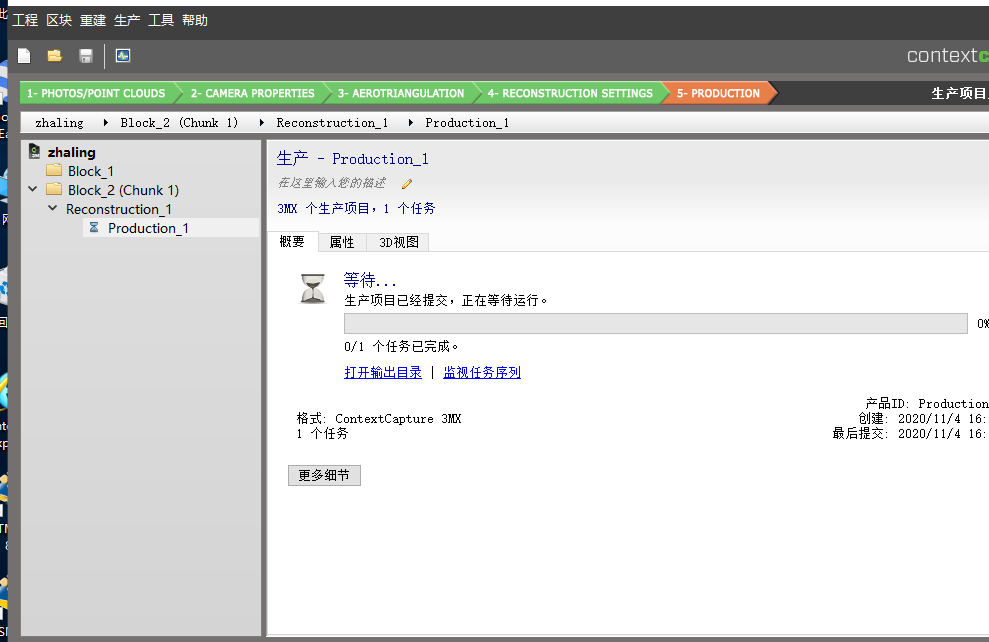The width and height of the screenshot is (989, 642).
Task: Open the 生产 menu
Action: pyautogui.click(x=127, y=20)
